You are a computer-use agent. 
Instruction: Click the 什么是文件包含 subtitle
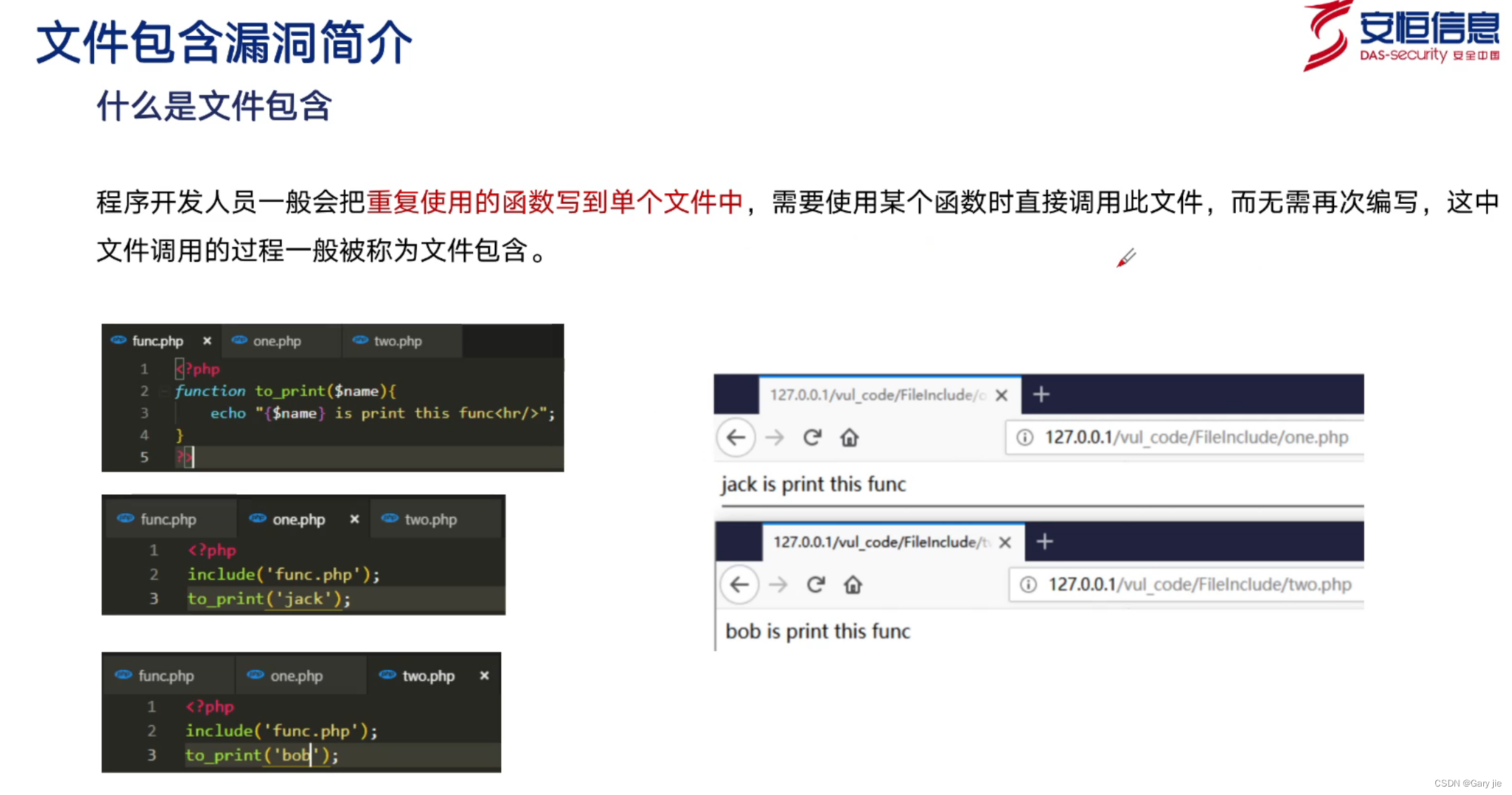[214, 106]
